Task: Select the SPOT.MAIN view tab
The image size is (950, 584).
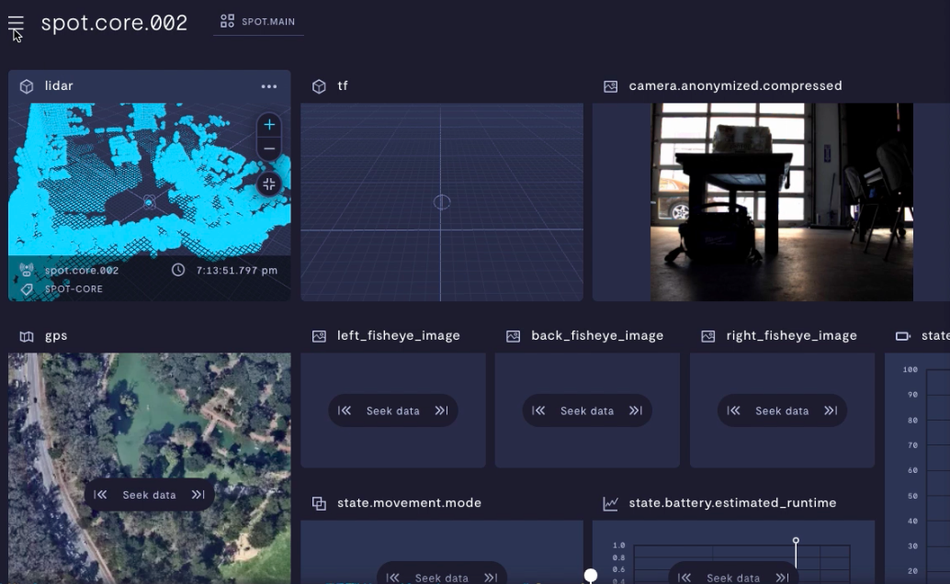Action: tap(258, 22)
